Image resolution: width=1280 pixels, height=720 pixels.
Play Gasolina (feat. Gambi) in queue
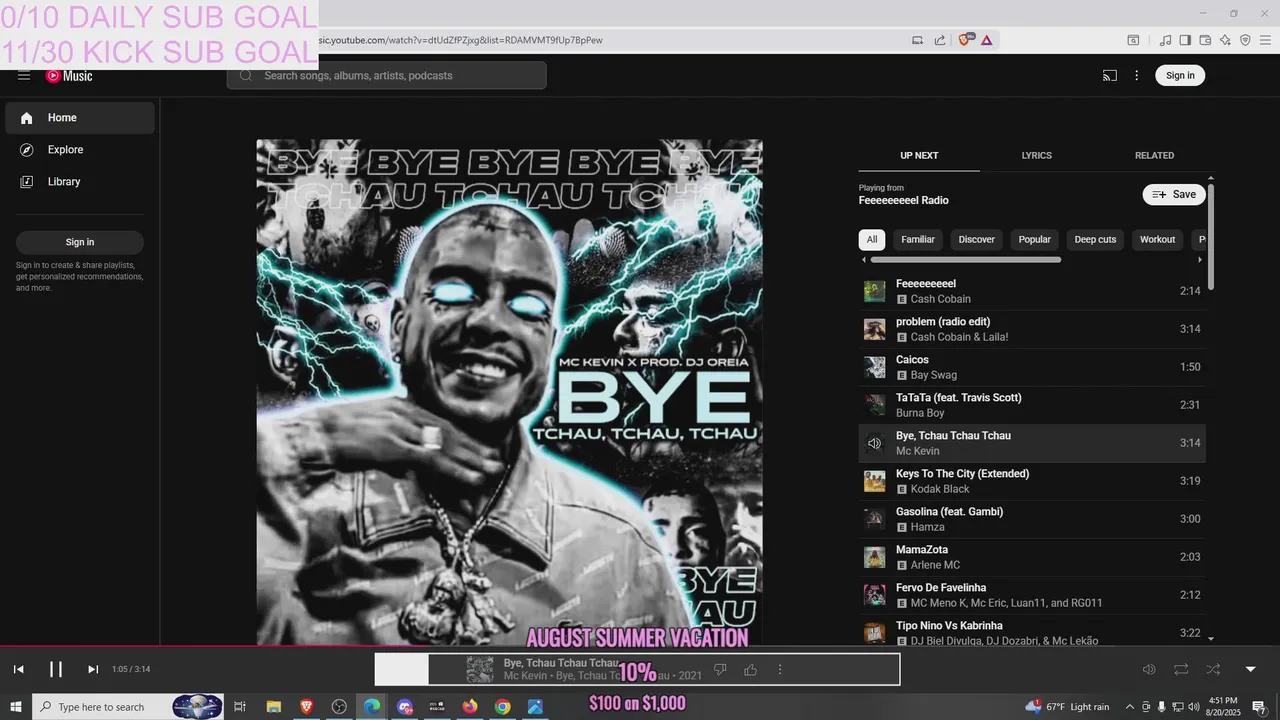point(1032,519)
